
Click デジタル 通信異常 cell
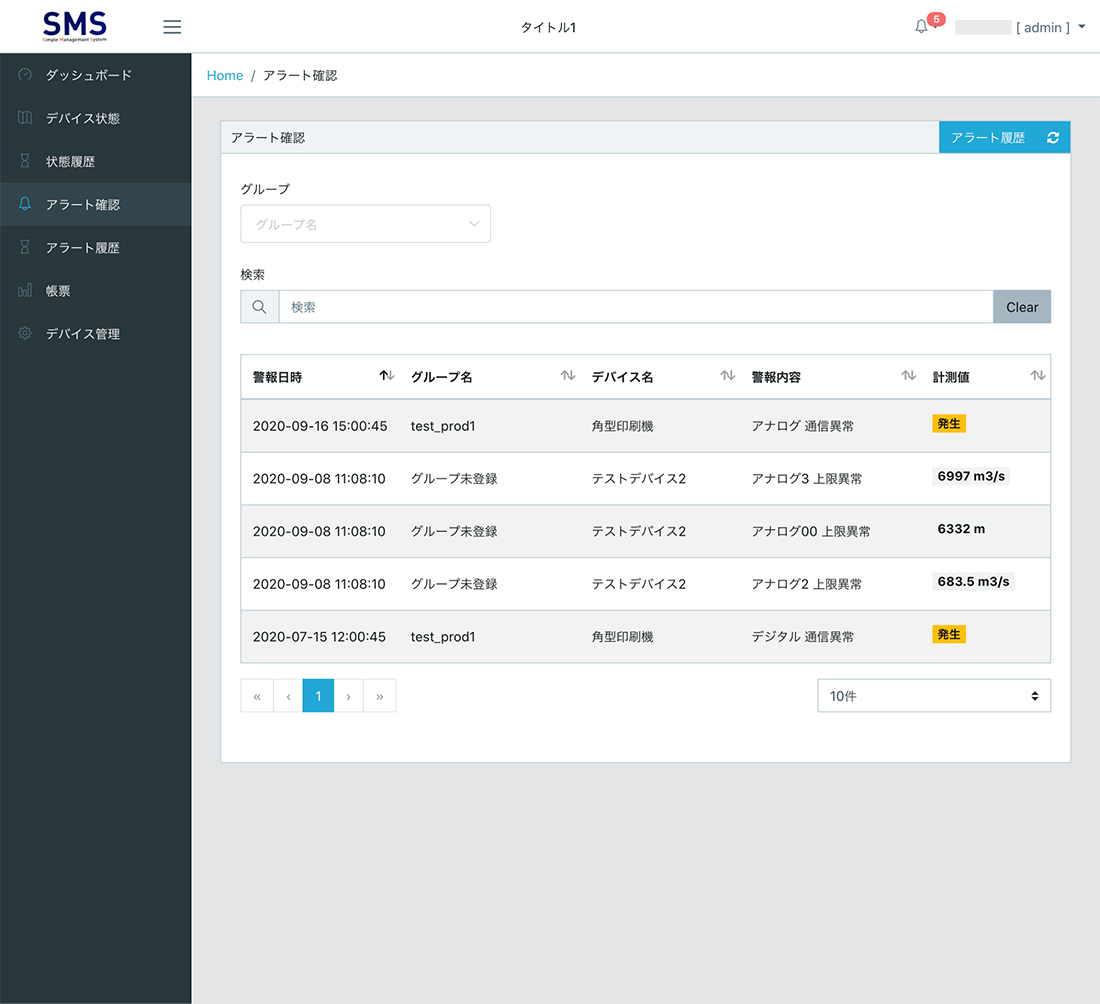click(x=803, y=636)
